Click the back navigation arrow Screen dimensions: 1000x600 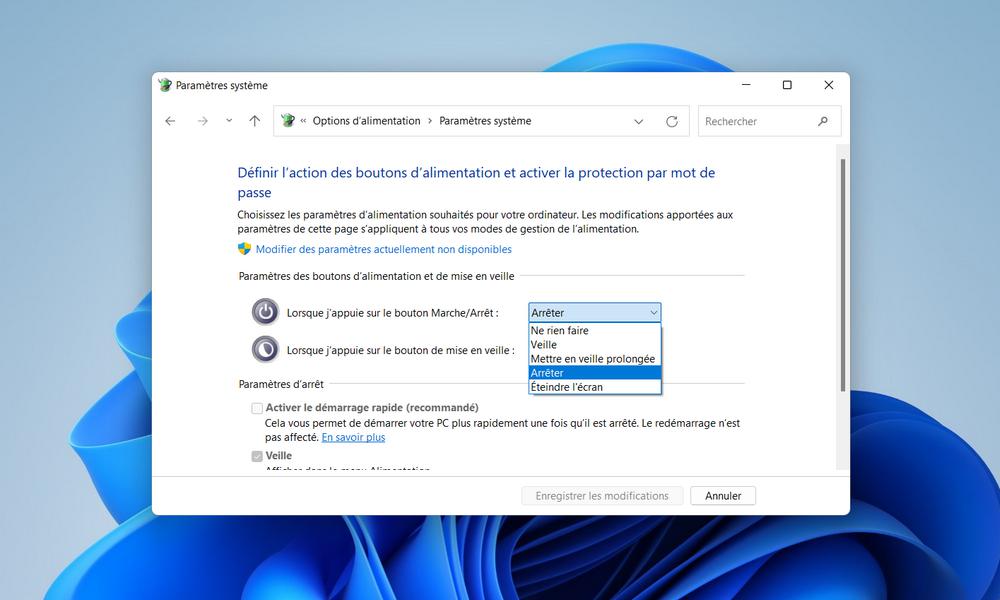point(170,121)
